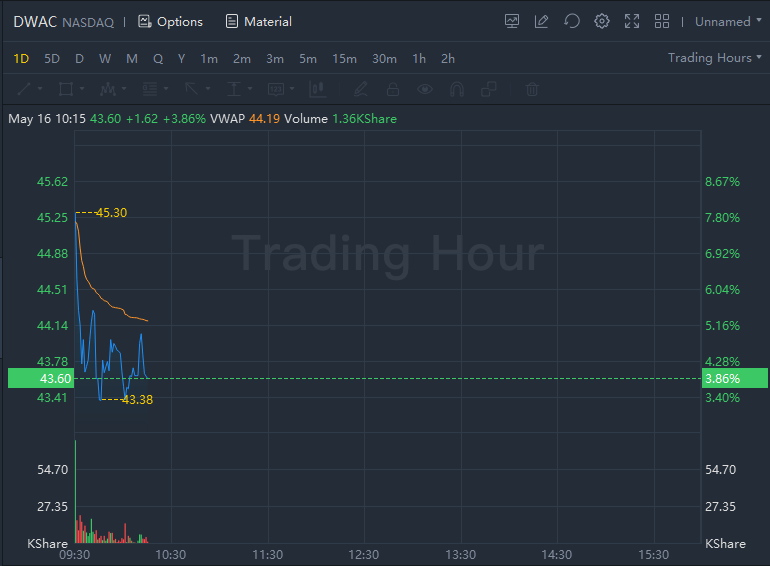The height and width of the screenshot is (566, 770).
Task: Switch to the 2m interval
Action: 242,59
